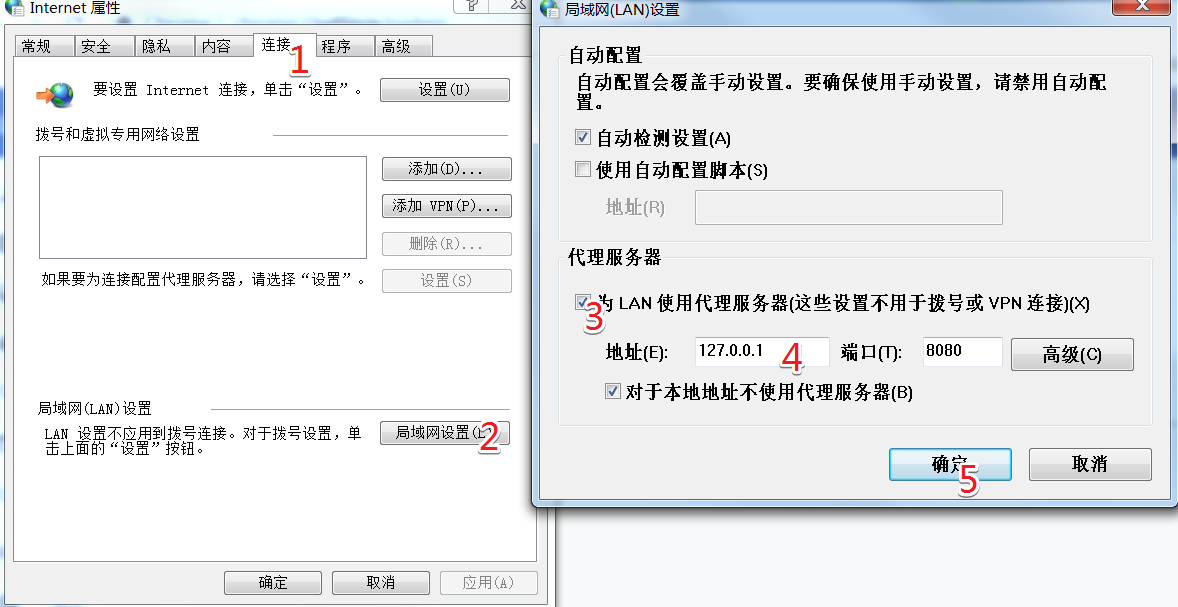Image resolution: width=1178 pixels, height=607 pixels.
Task: Click the globe connection wizard icon
Action: [55, 94]
